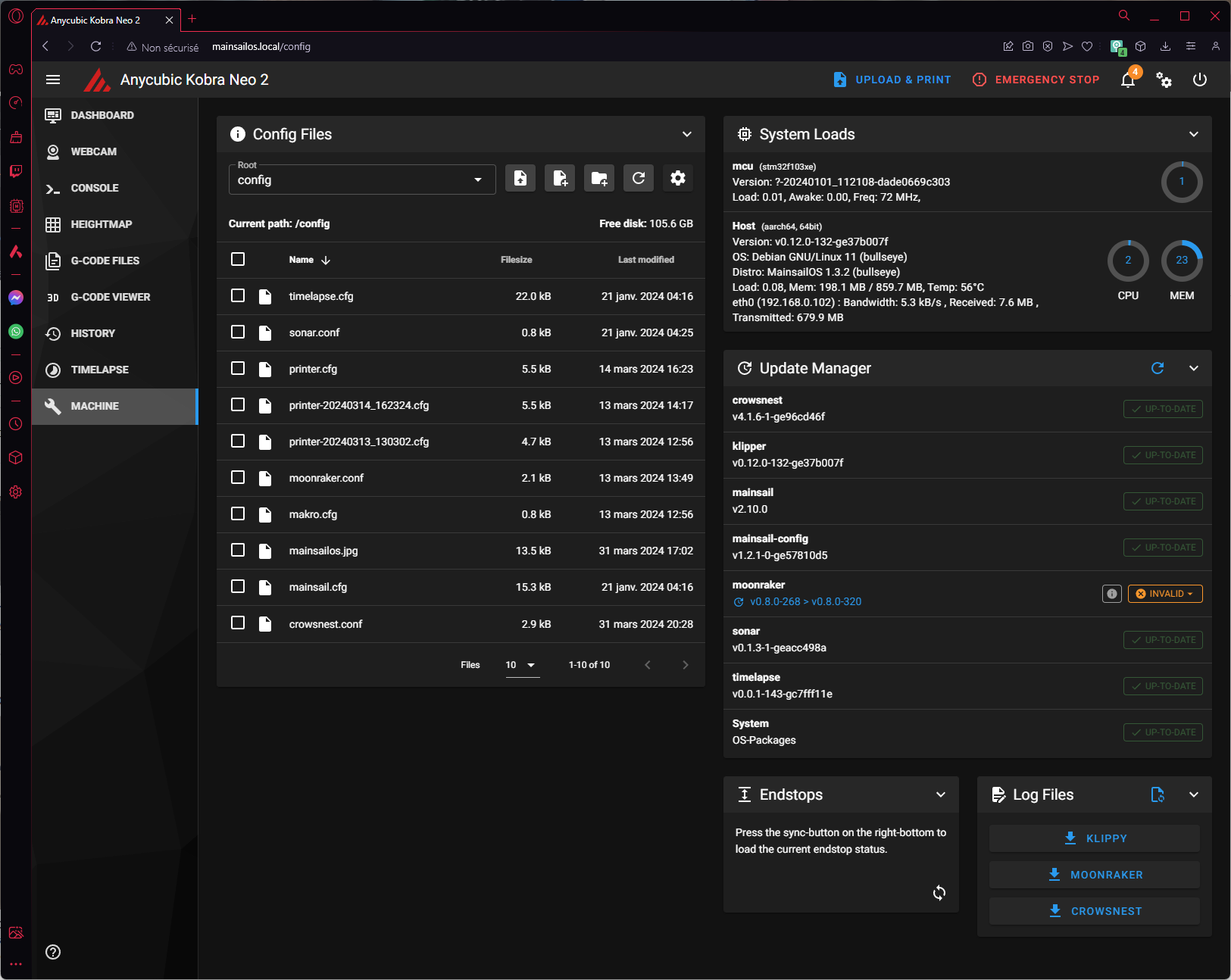Sort files by Name column
This screenshot has width=1231, height=980.
tap(310, 260)
